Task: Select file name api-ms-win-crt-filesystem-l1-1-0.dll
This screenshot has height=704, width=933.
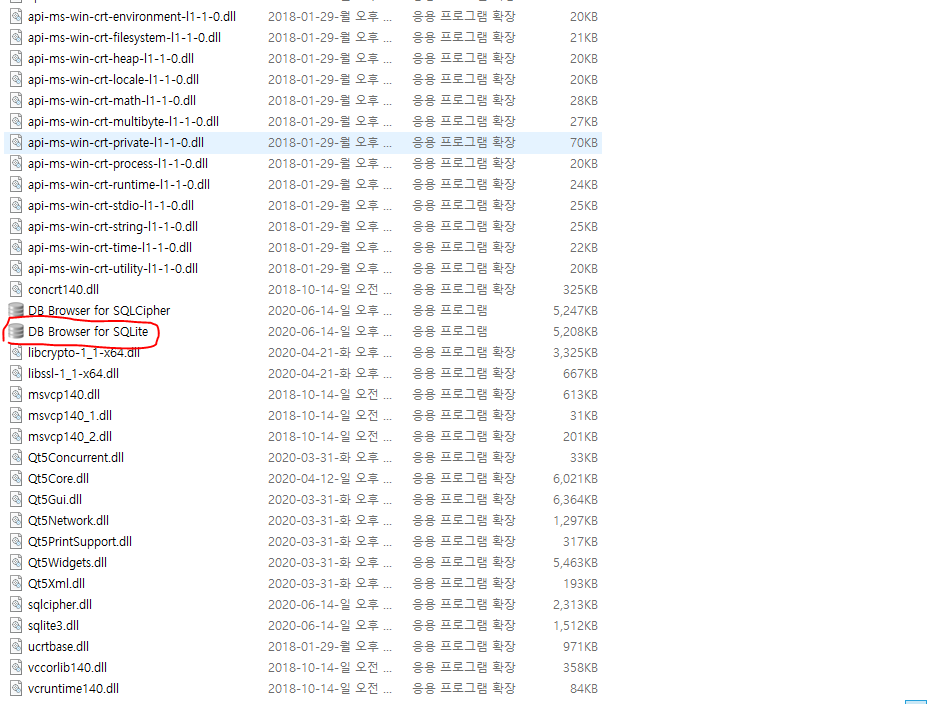Action: pos(124,37)
